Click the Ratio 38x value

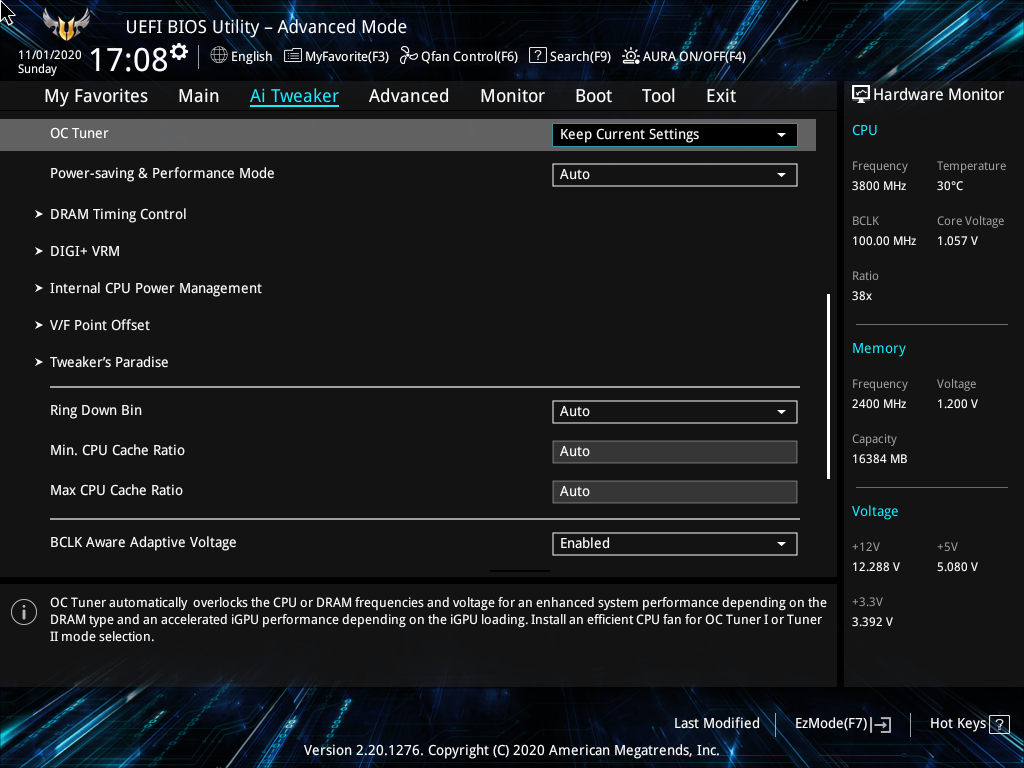point(861,296)
